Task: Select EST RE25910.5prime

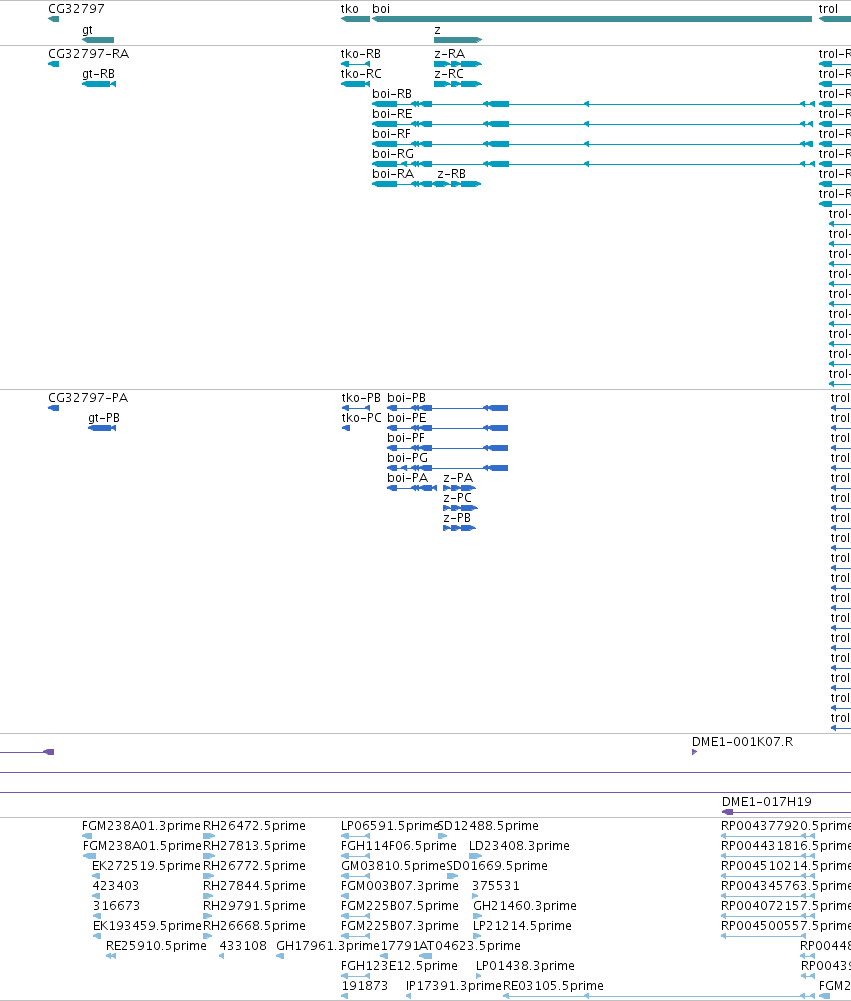Action: click(111, 956)
